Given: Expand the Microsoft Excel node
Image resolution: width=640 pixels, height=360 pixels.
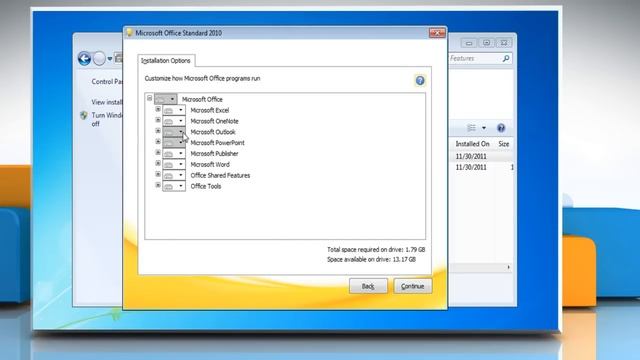Looking at the screenshot, I should [158, 109].
